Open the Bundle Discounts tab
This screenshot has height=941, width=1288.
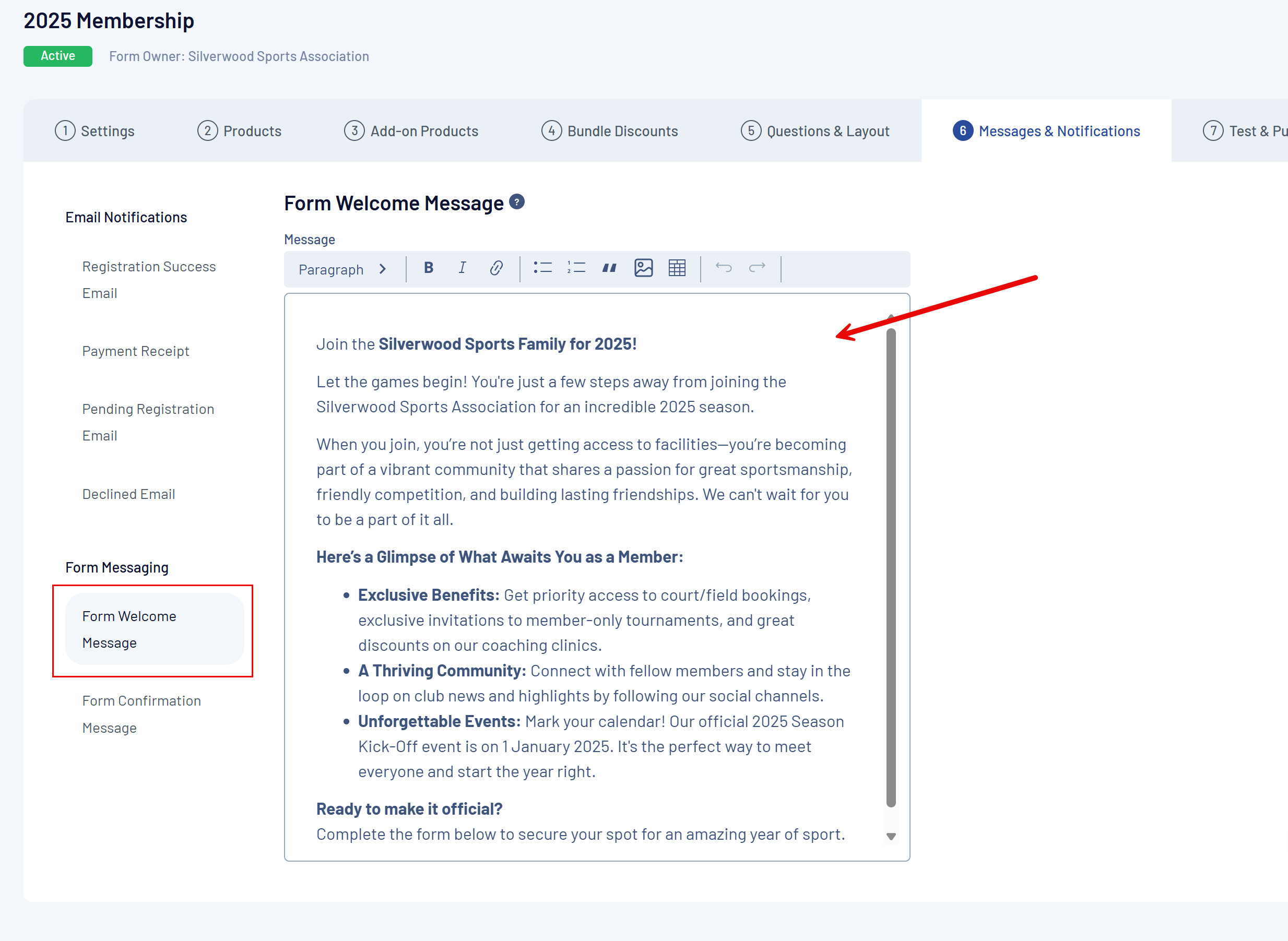[609, 131]
